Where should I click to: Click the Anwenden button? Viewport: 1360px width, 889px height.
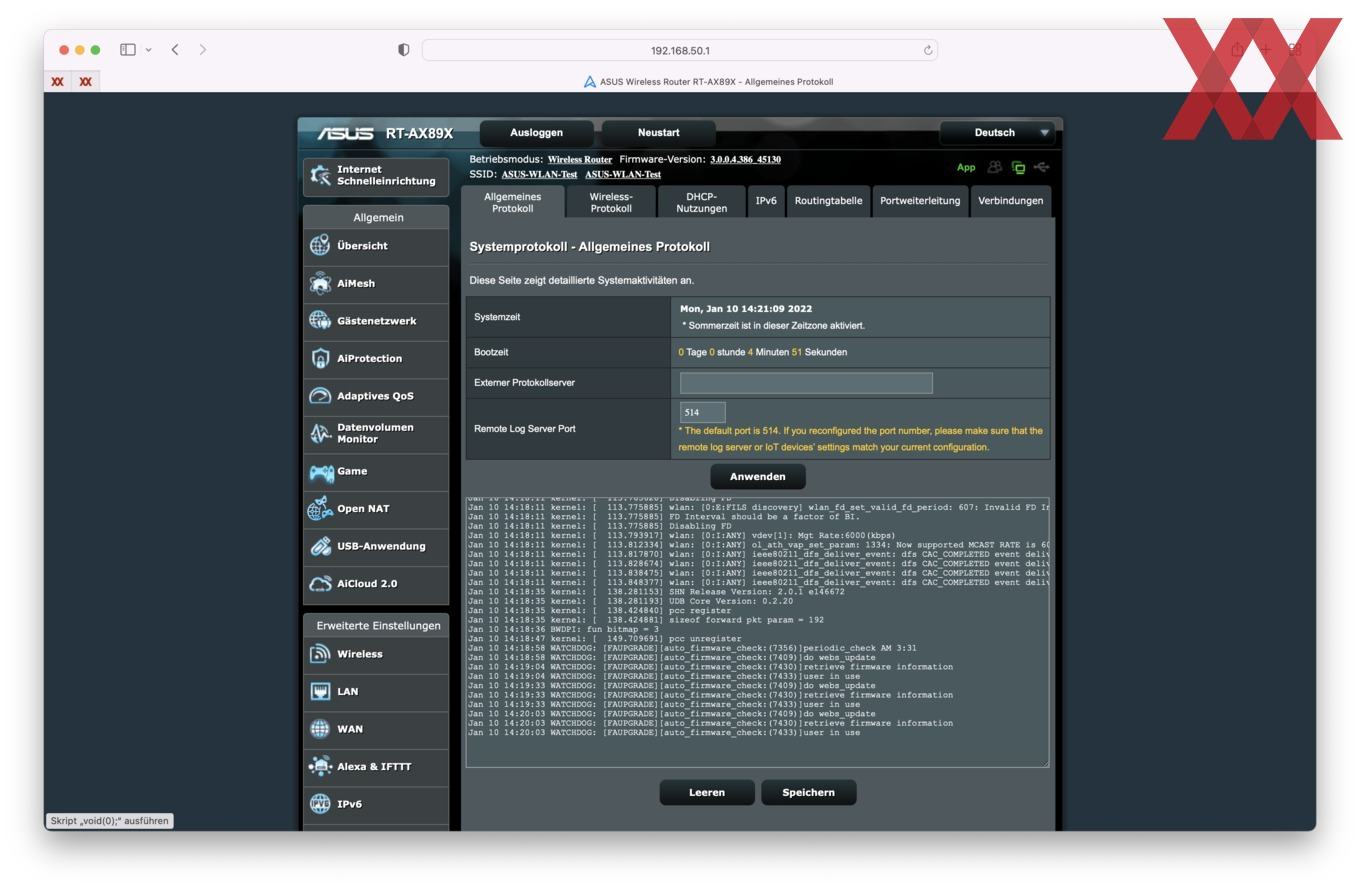[x=758, y=477]
